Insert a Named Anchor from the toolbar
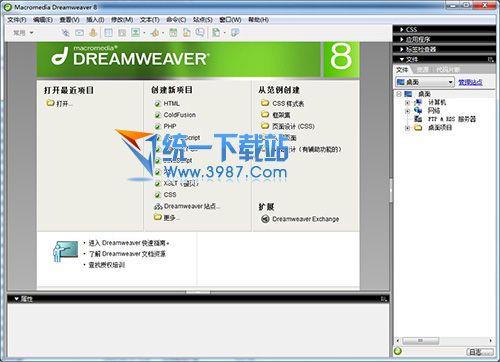Viewport: 500px width, 362px height. point(93,33)
